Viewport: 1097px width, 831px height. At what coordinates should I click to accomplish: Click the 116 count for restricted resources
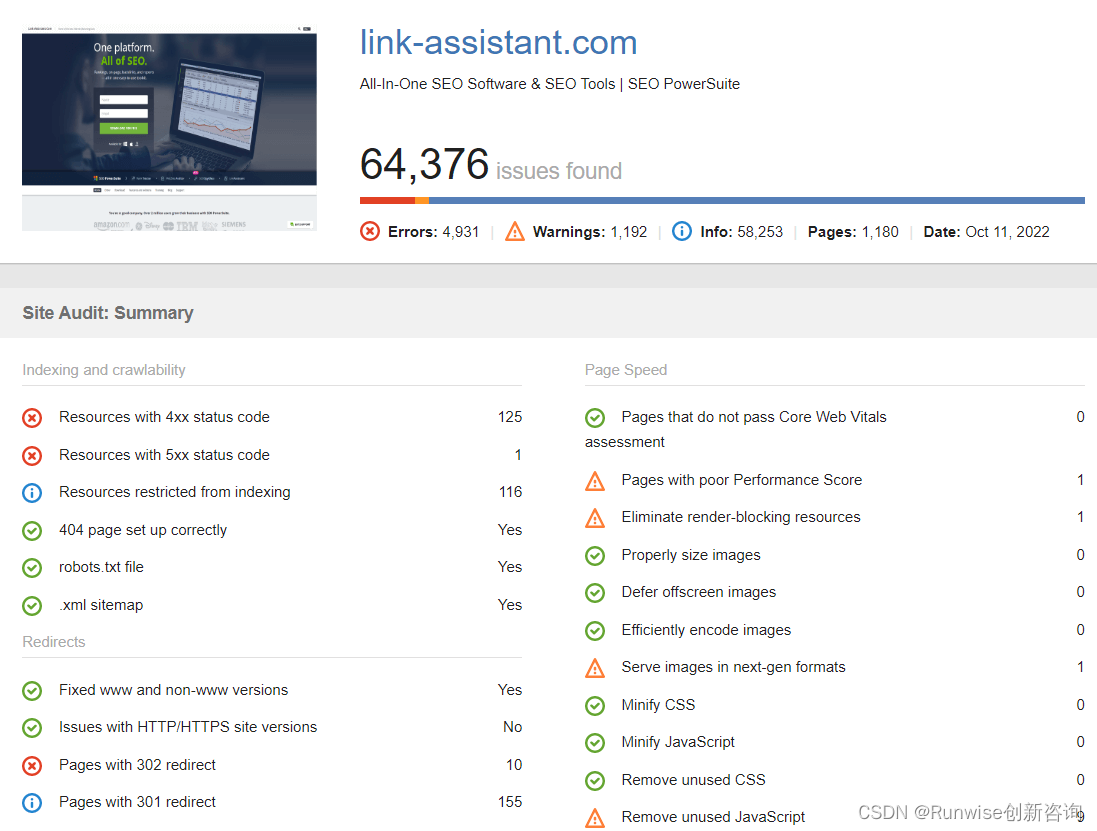coord(510,492)
